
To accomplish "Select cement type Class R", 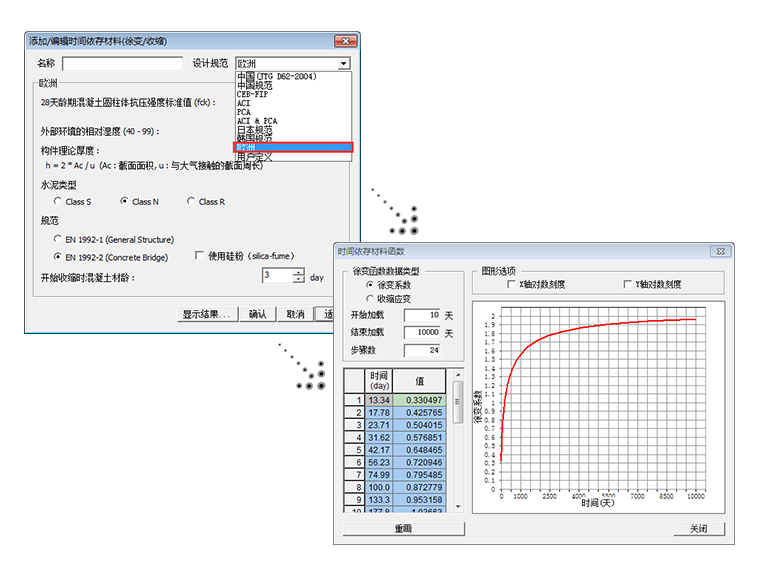I will [x=190, y=201].
